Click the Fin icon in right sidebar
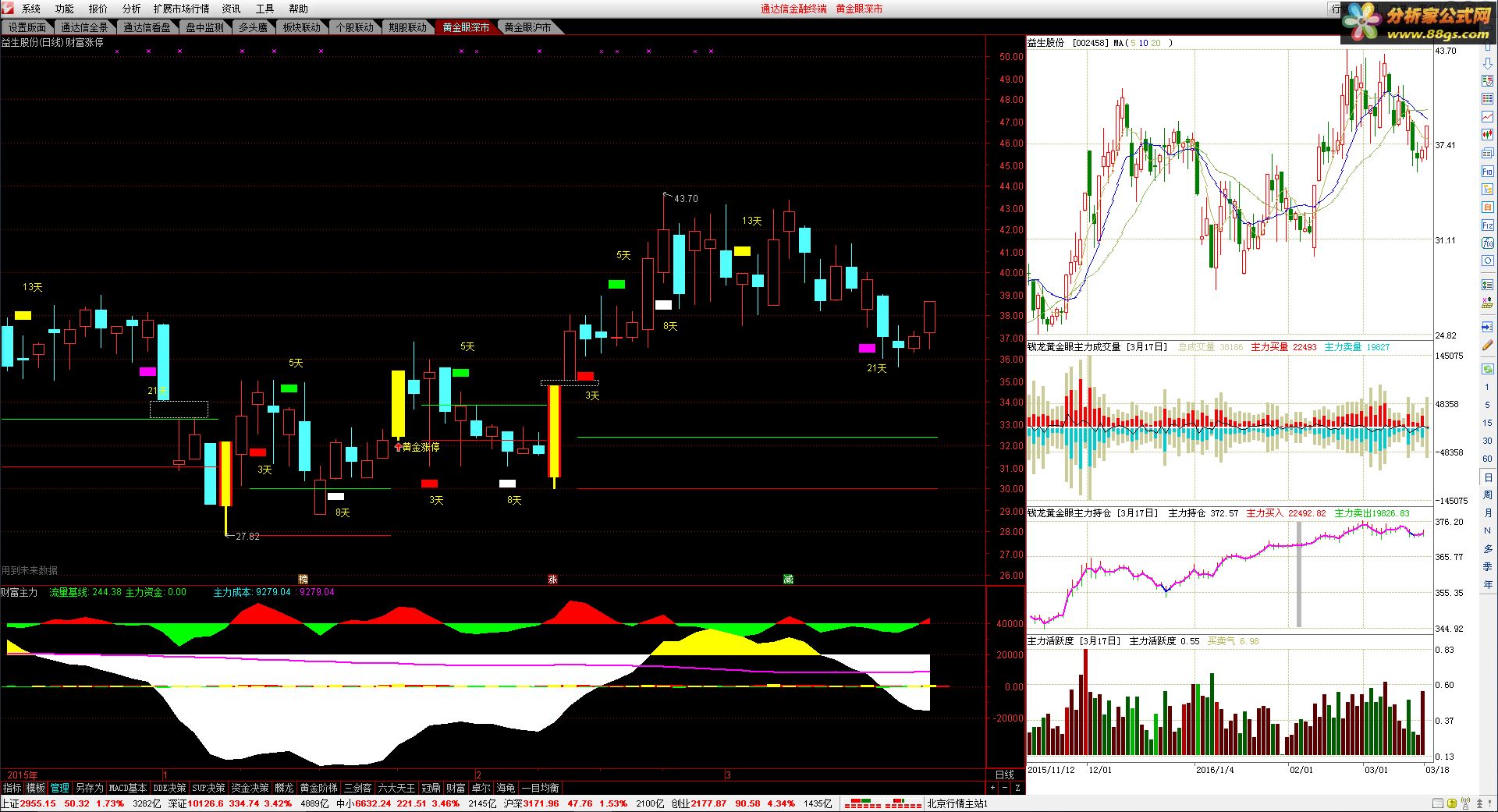Viewport: 1498px width, 812px height. coord(1488,172)
